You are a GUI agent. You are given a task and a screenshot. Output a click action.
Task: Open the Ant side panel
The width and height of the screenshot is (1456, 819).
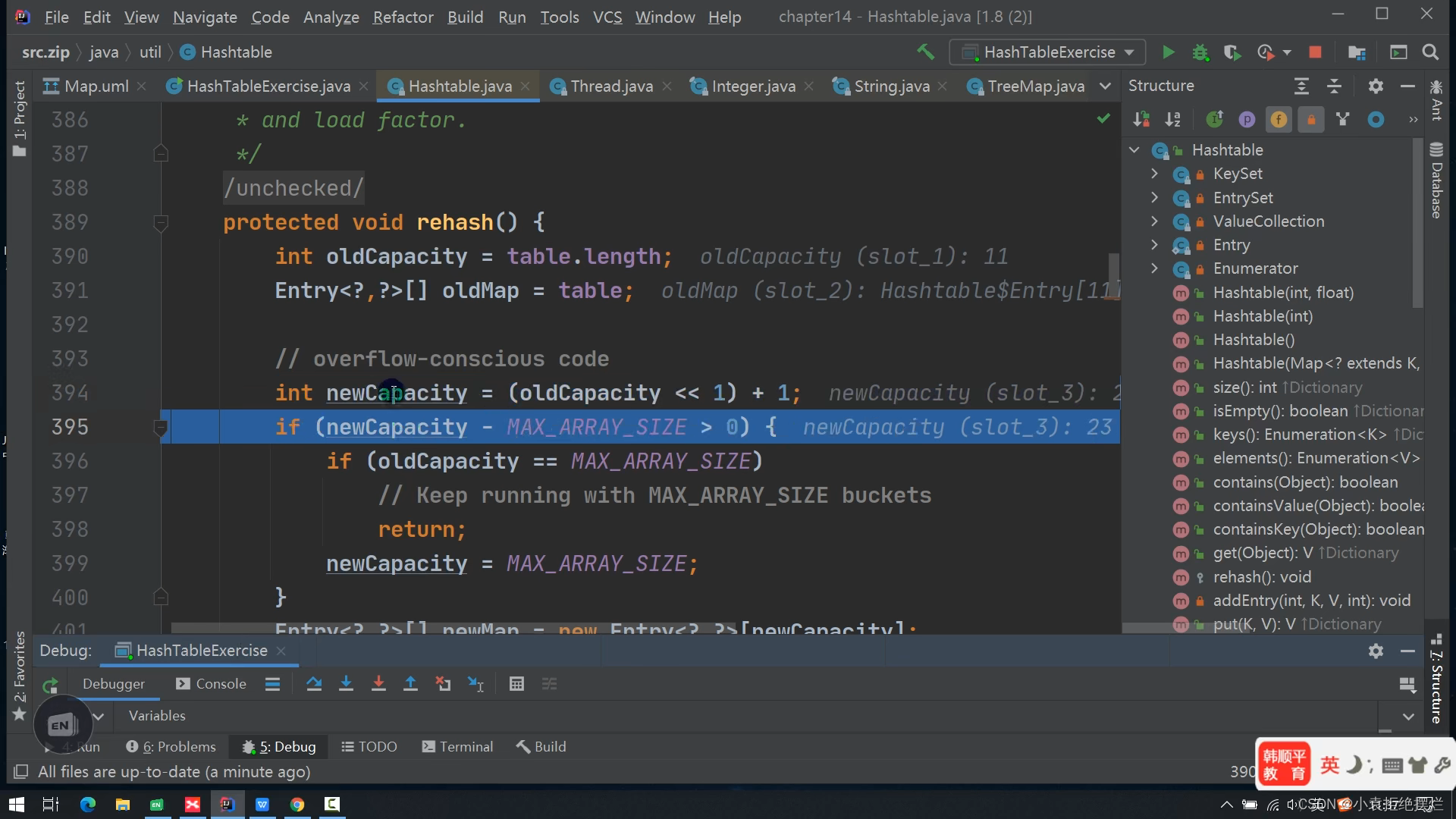point(1436,100)
